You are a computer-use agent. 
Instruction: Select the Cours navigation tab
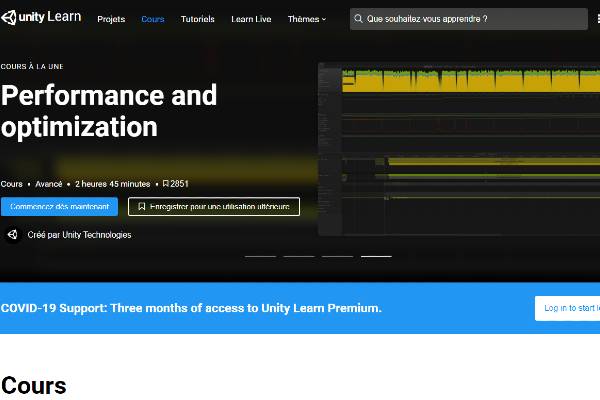click(x=153, y=19)
